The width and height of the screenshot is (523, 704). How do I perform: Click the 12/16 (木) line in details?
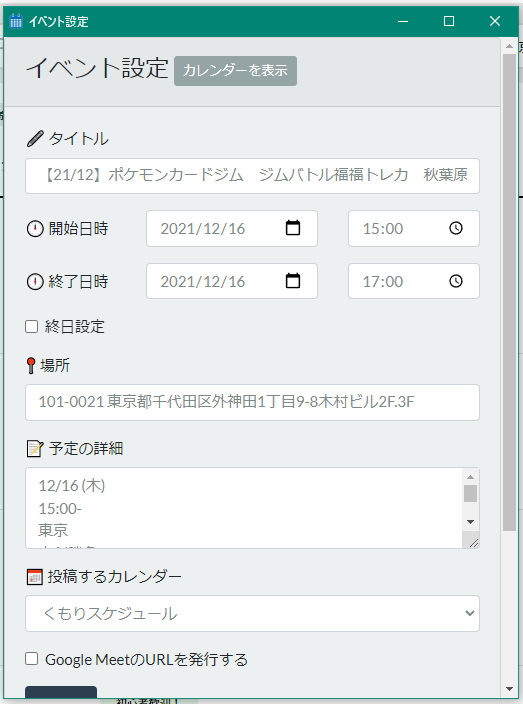coord(72,485)
